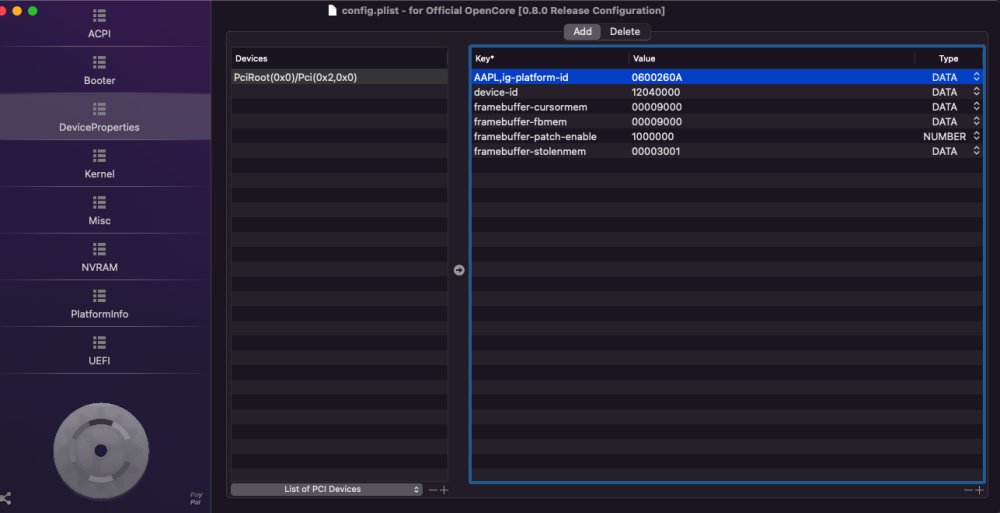Screen dimensions: 1000x513
Task: Click the share icon at bottom left
Action: point(6,498)
